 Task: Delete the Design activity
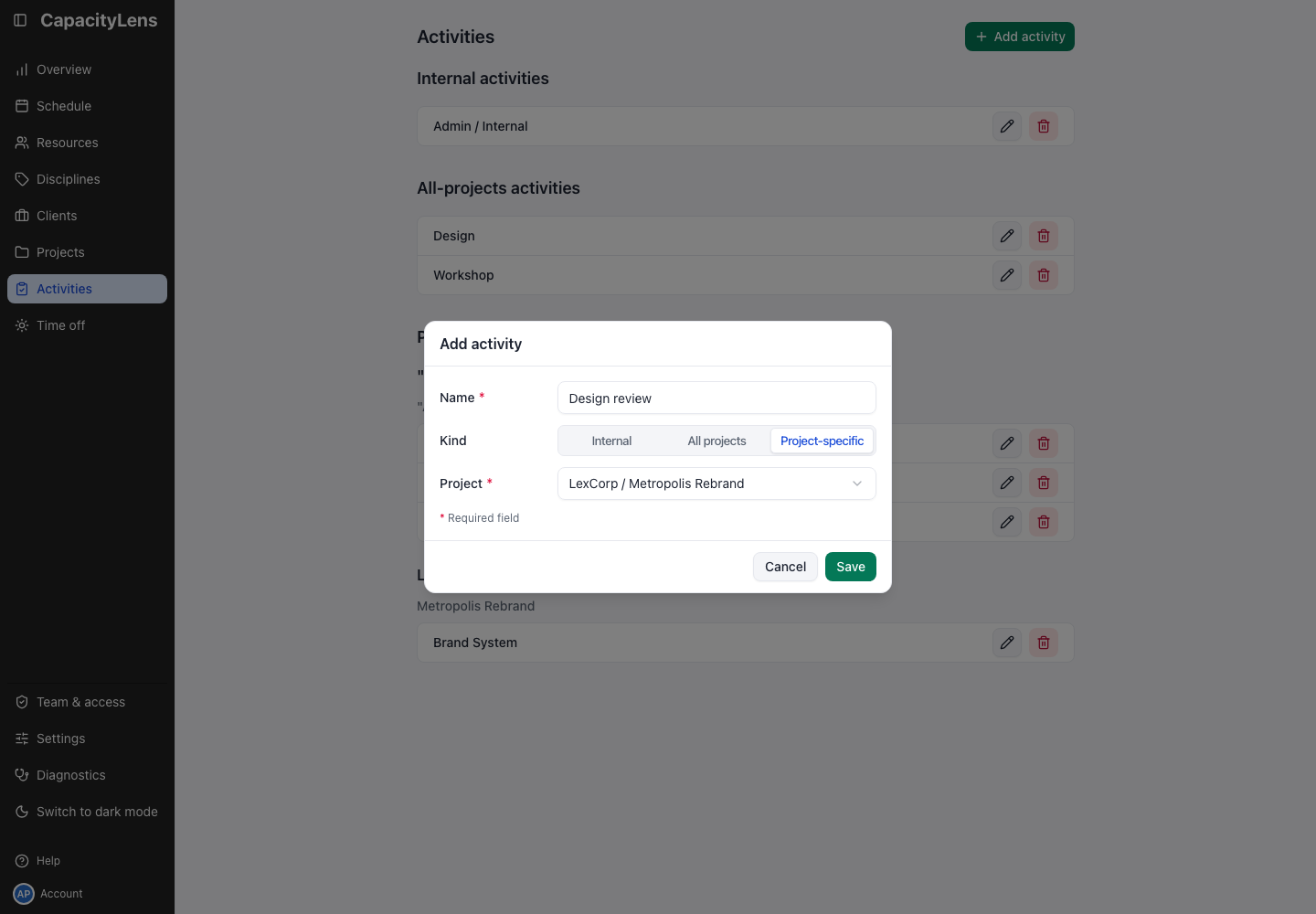click(x=1044, y=236)
